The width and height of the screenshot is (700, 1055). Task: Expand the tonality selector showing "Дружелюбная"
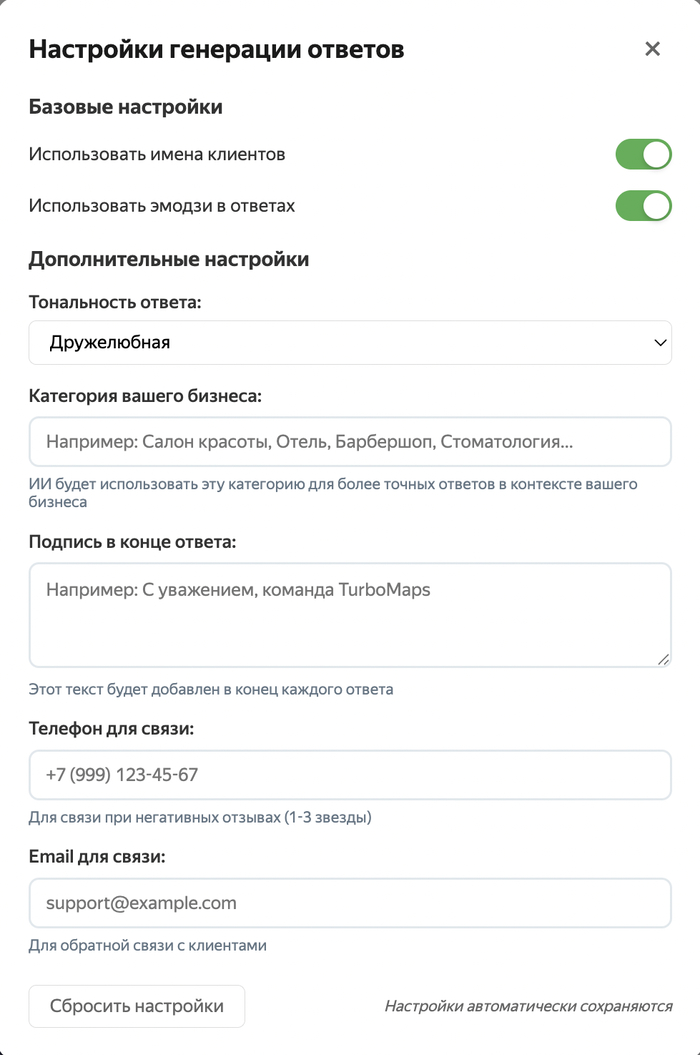[x=350, y=342]
